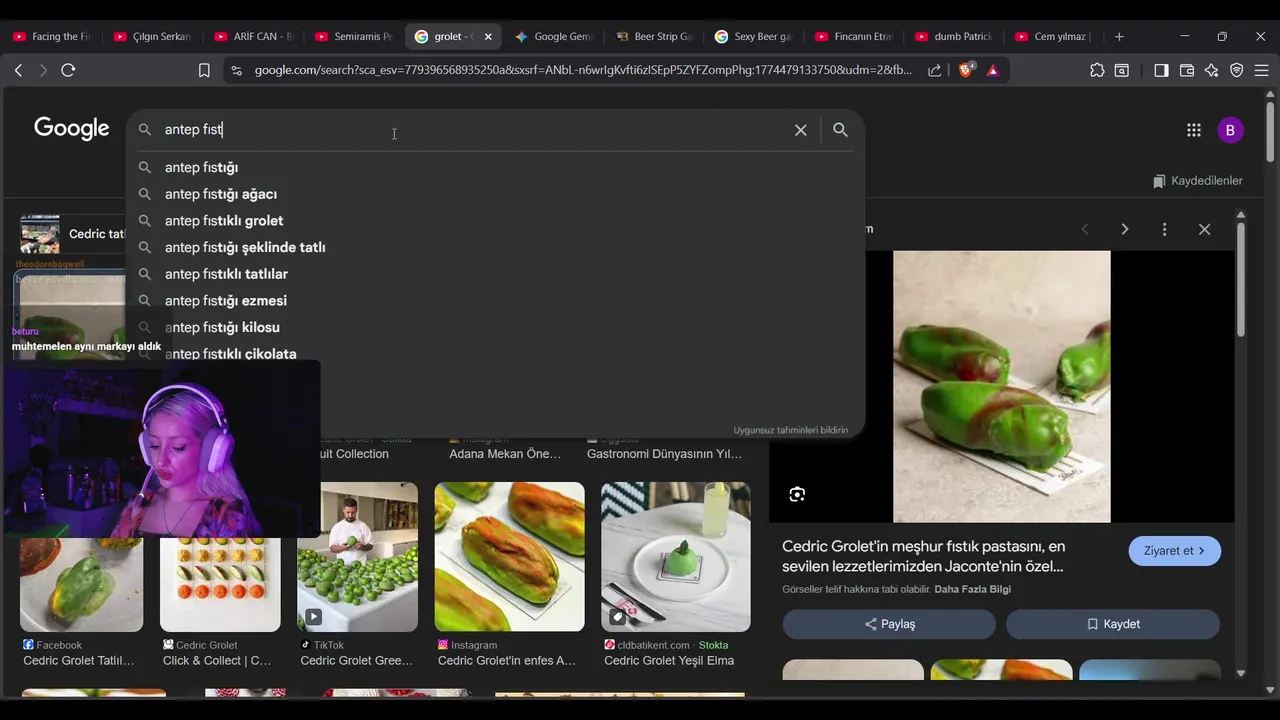
Task: Open Brave Rewards triangle icon
Action: [x=992, y=70]
